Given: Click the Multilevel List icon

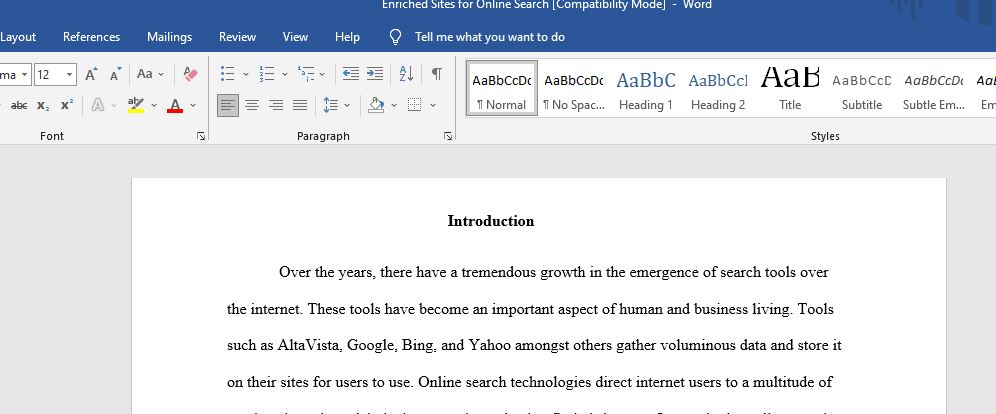Looking at the screenshot, I should coord(306,74).
